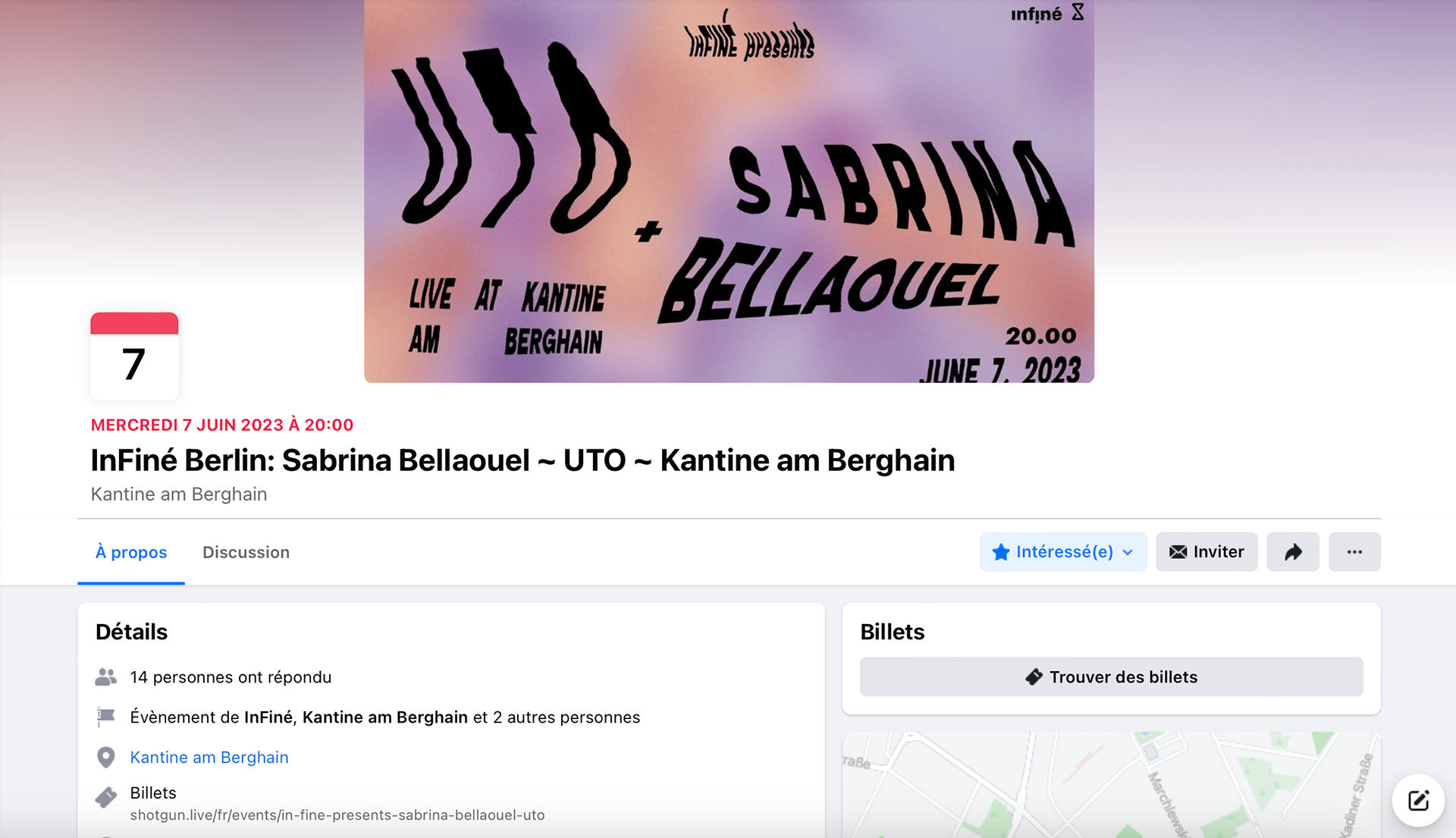Expand the Intéressé(e) dropdown chevron
Screen dimensions: 1456x838
click(1128, 552)
